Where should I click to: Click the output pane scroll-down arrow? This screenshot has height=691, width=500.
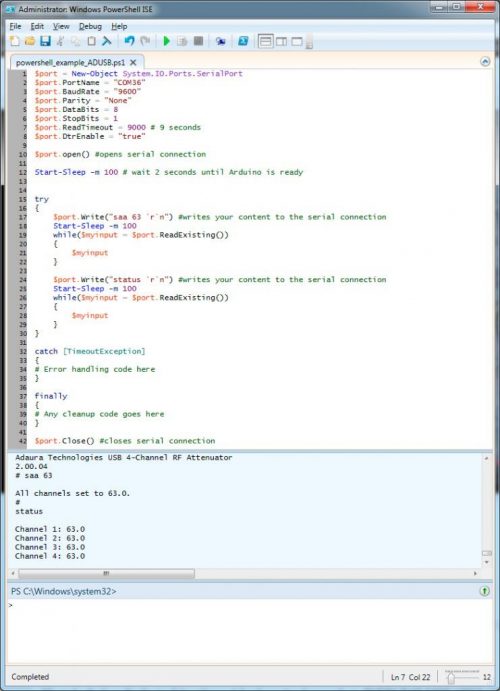click(x=486, y=563)
